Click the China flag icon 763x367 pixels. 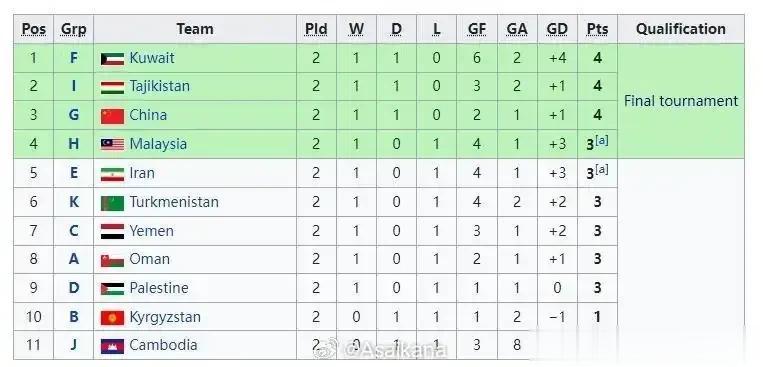point(112,116)
